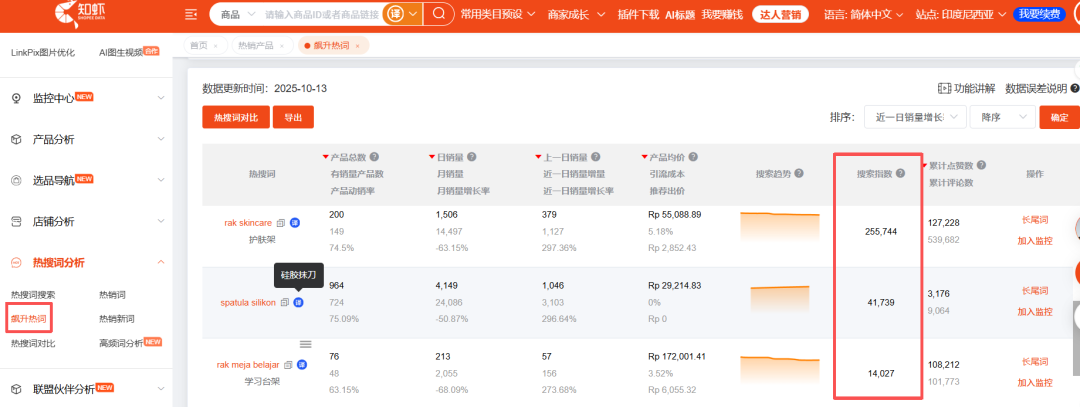Click the 确定 confirm sort button
Image resolution: width=1080 pixels, height=407 pixels.
click(1059, 117)
